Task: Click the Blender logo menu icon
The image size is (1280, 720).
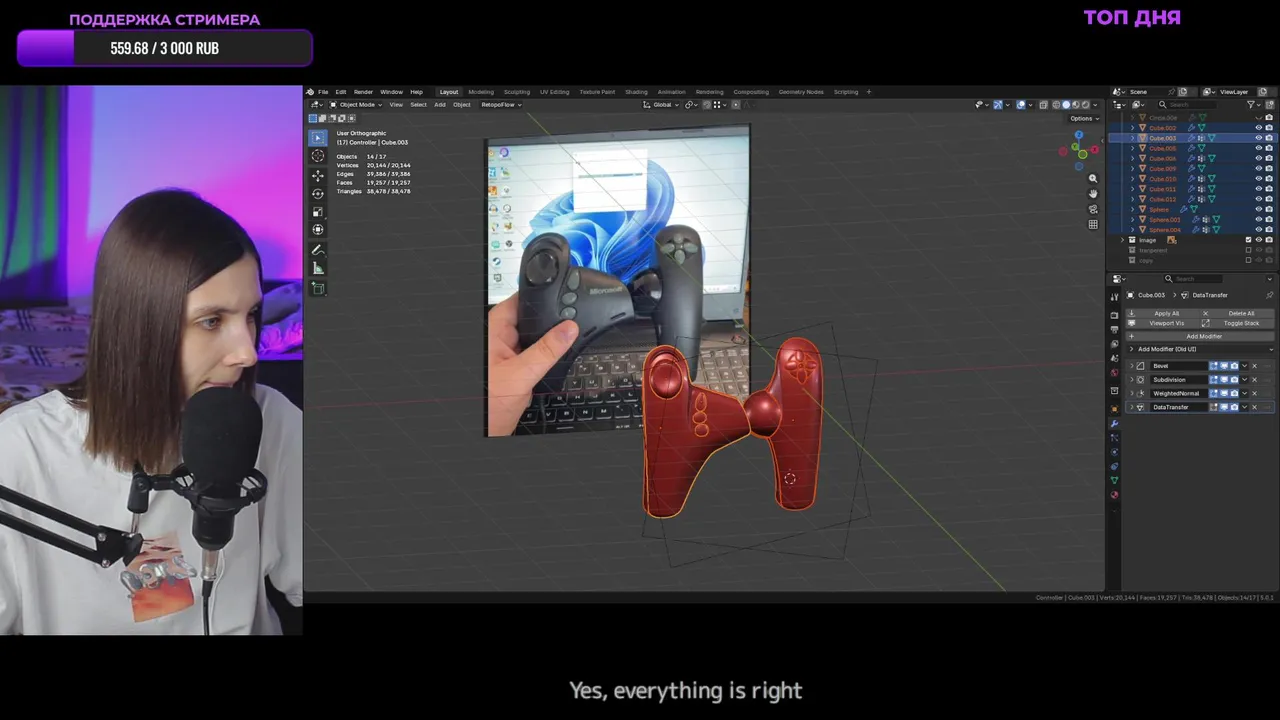Action: point(310,92)
